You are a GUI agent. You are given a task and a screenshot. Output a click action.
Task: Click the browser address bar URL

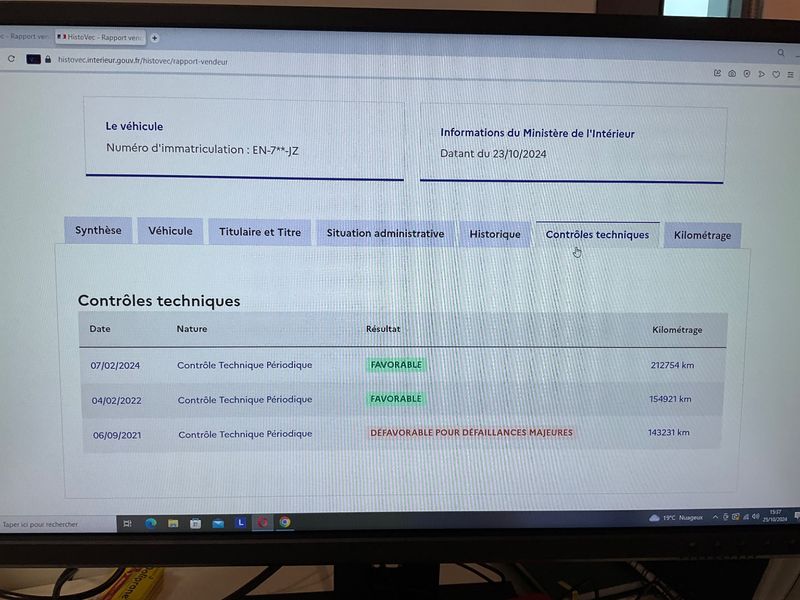tap(143, 61)
